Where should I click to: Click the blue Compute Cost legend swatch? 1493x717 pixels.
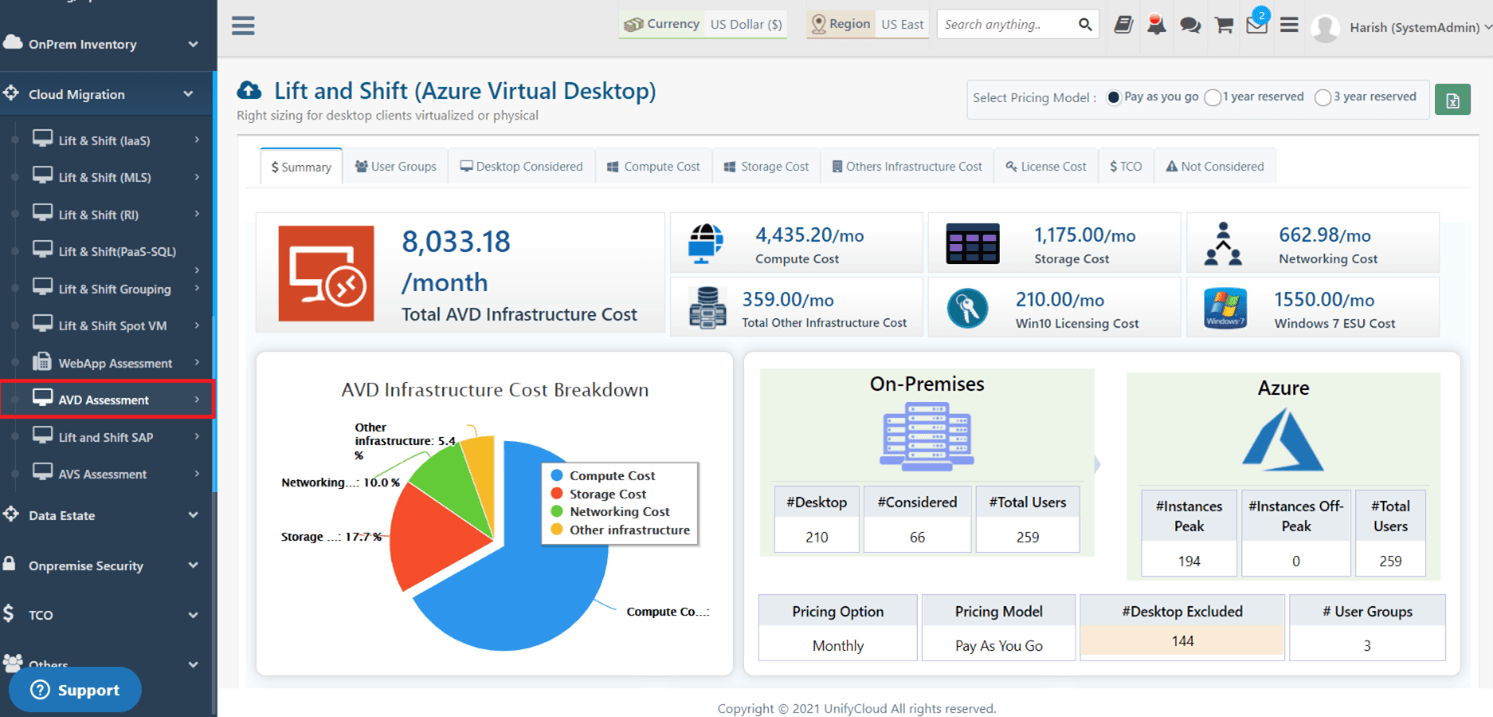coord(557,476)
